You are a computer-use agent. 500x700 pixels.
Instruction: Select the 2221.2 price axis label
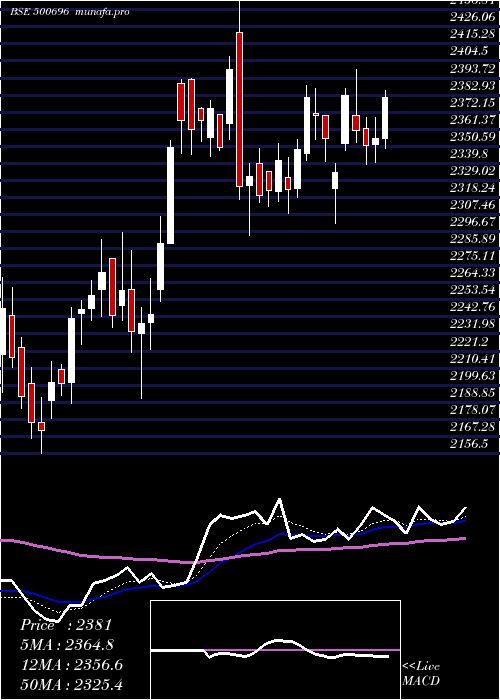469,342
